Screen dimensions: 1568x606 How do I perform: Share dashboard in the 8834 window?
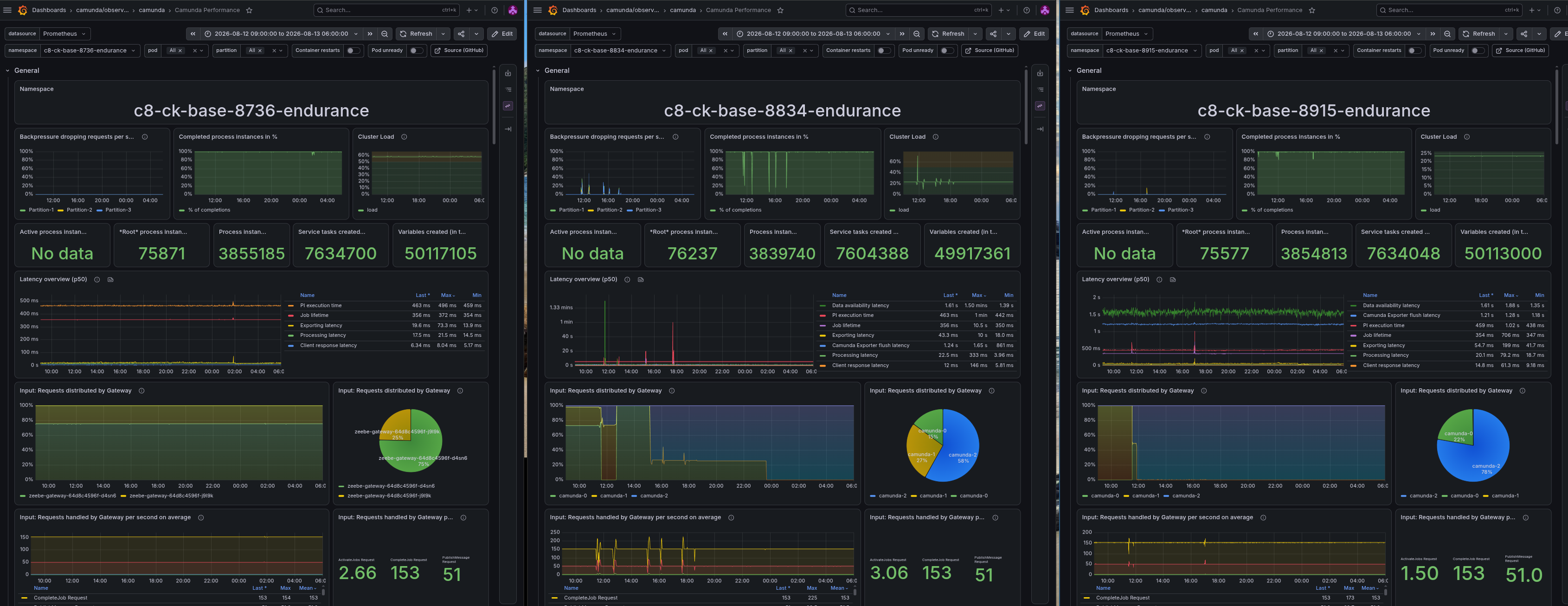pos(993,34)
